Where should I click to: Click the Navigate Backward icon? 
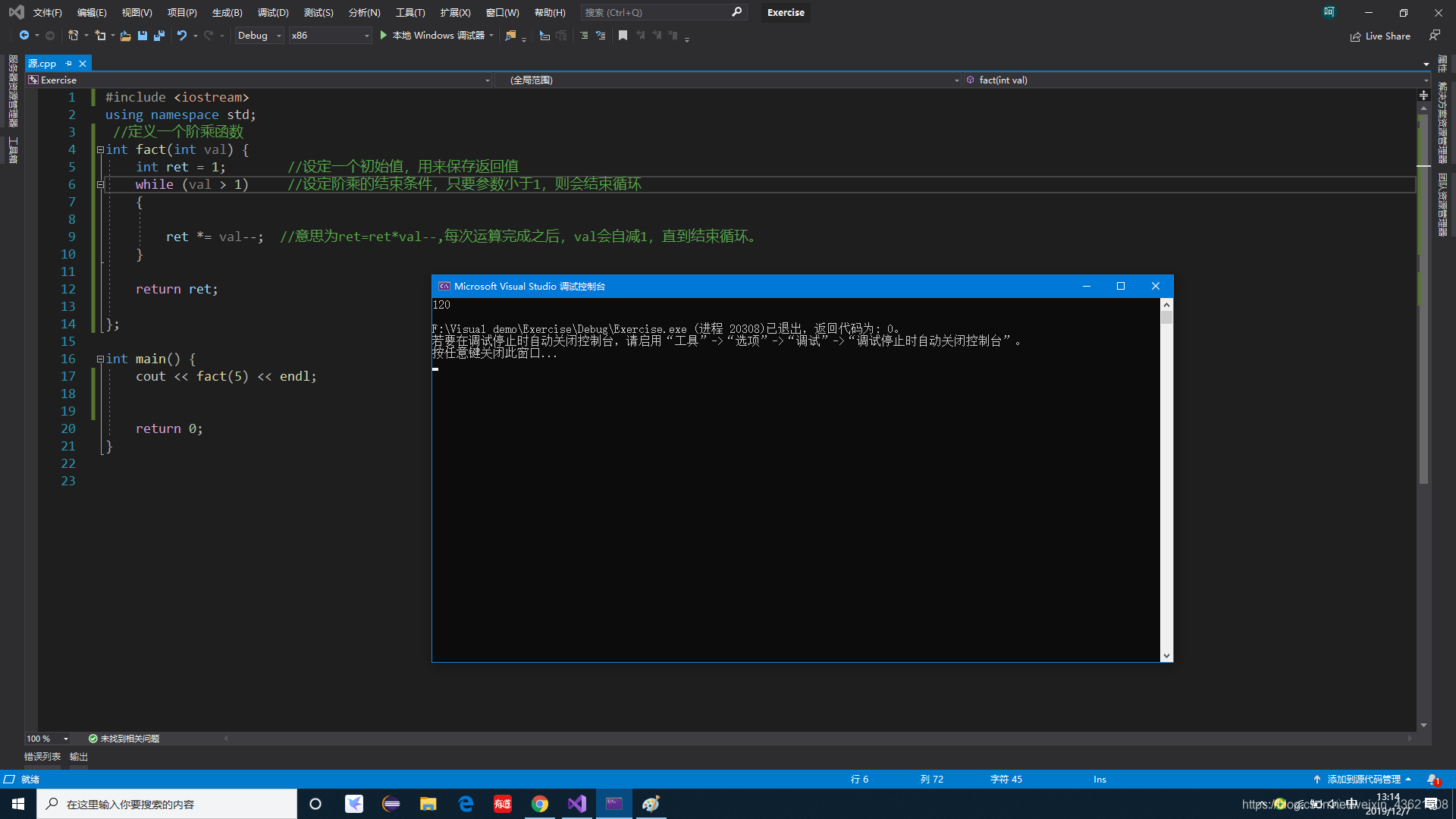click(24, 36)
